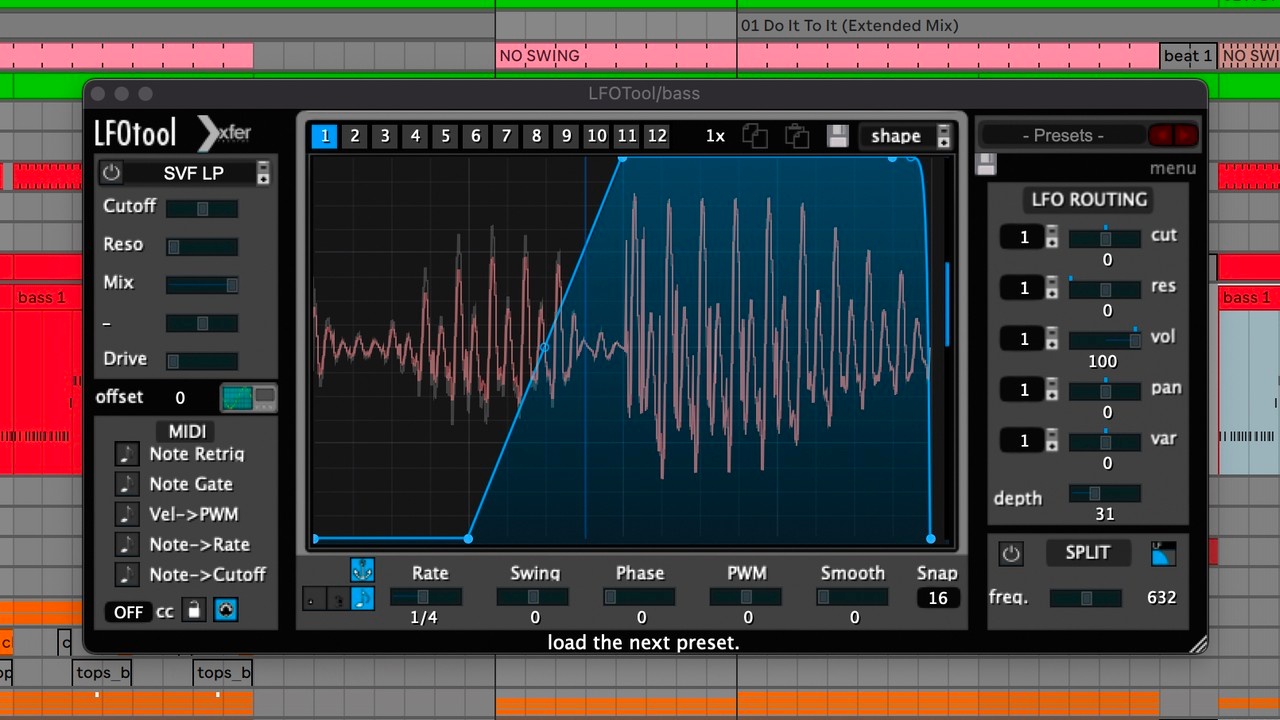Adjust the vol routing amount slider
This screenshot has height=720, width=1280.
point(1105,340)
